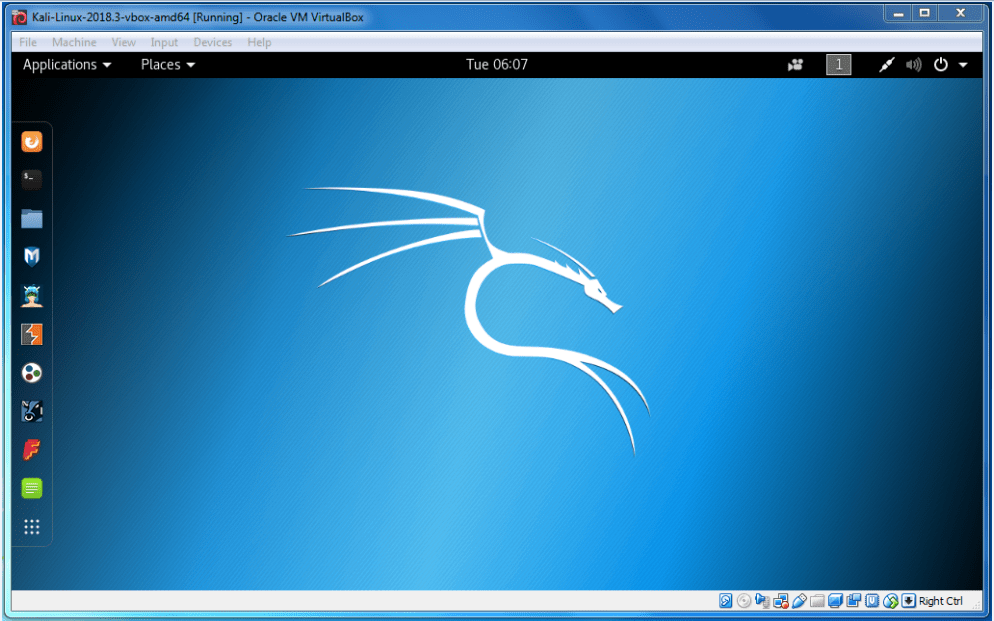
Task: Start Armitage from the dock
Action: tap(32, 295)
